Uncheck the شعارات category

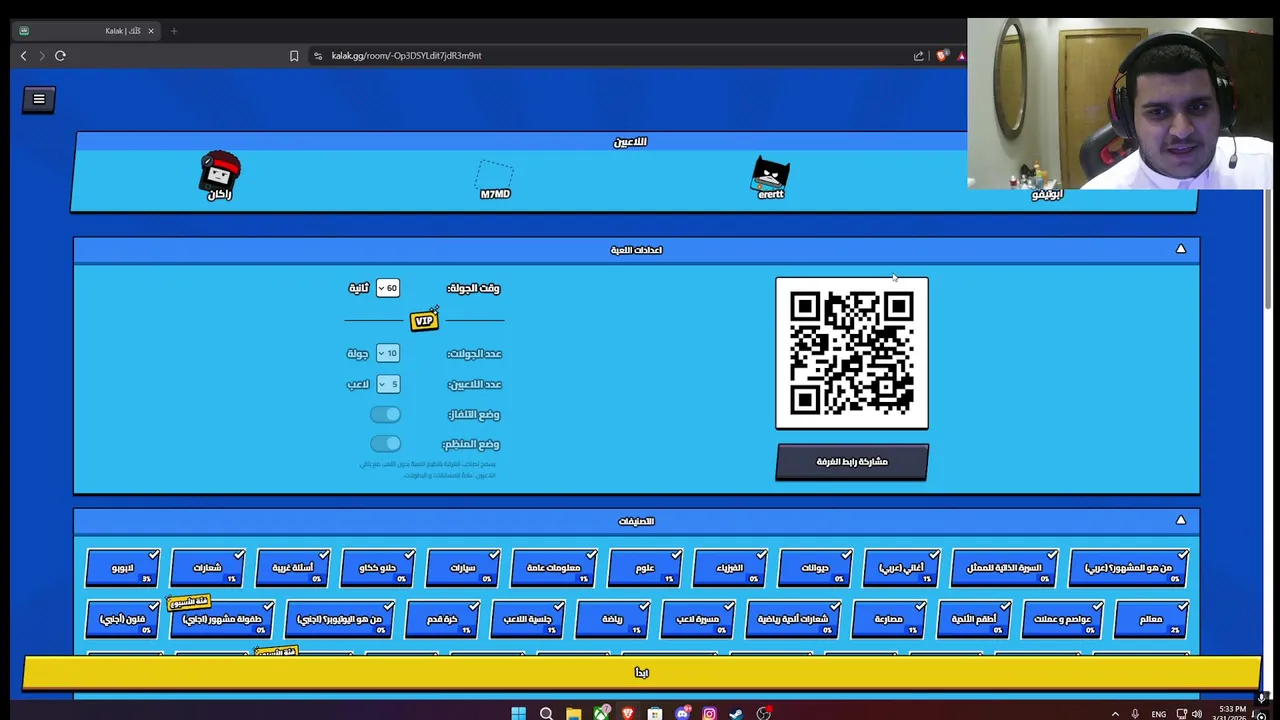pyautogui.click(x=208, y=567)
